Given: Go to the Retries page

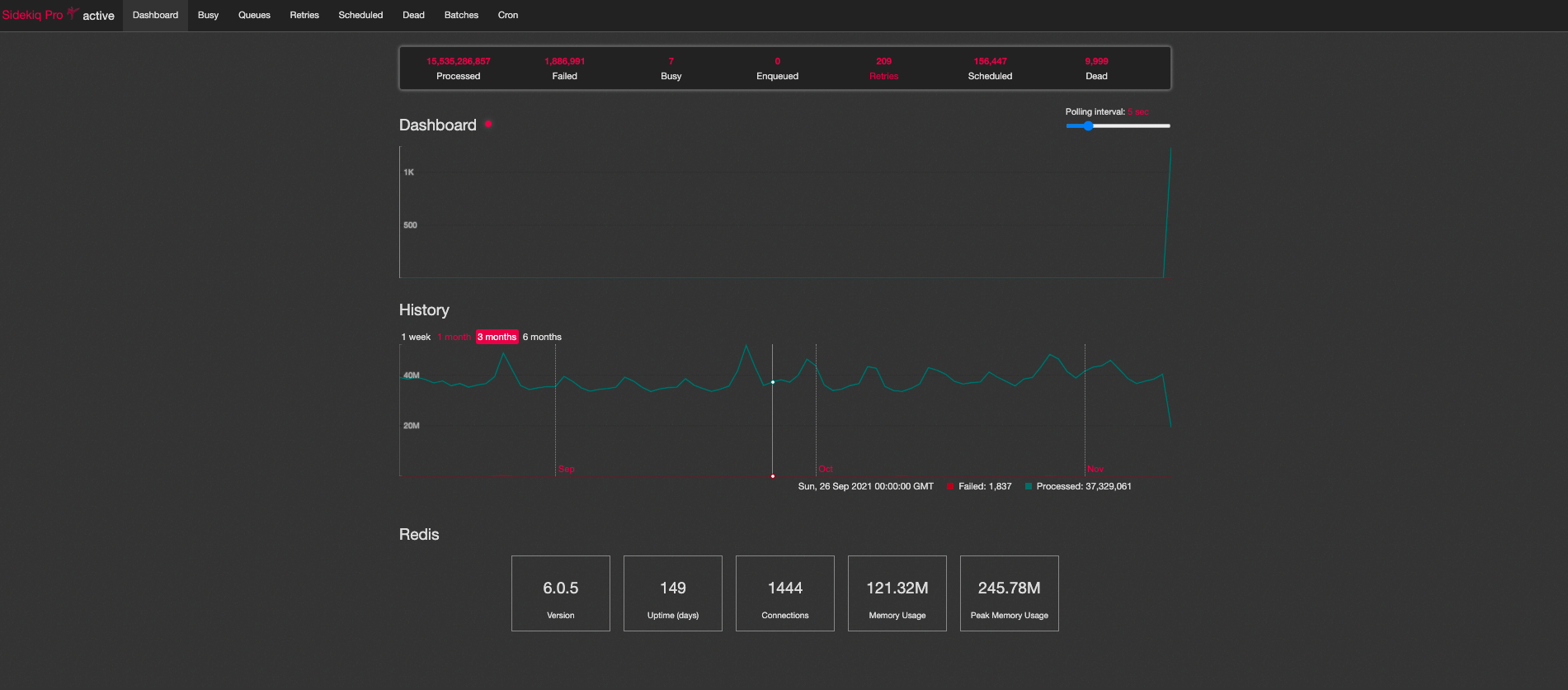Looking at the screenshot, I should tap(304, 15).
